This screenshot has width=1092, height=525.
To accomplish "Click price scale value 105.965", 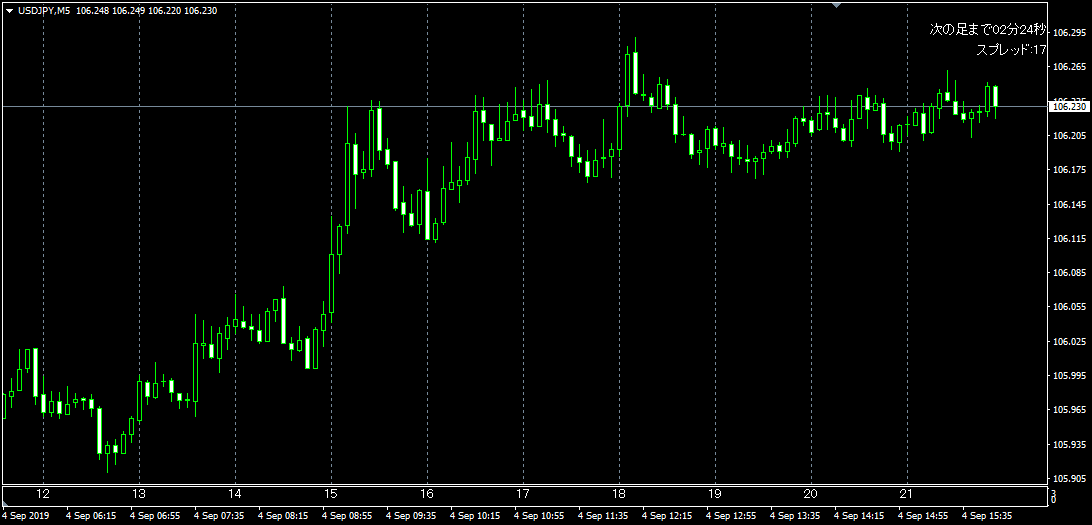I will 1070,410.
